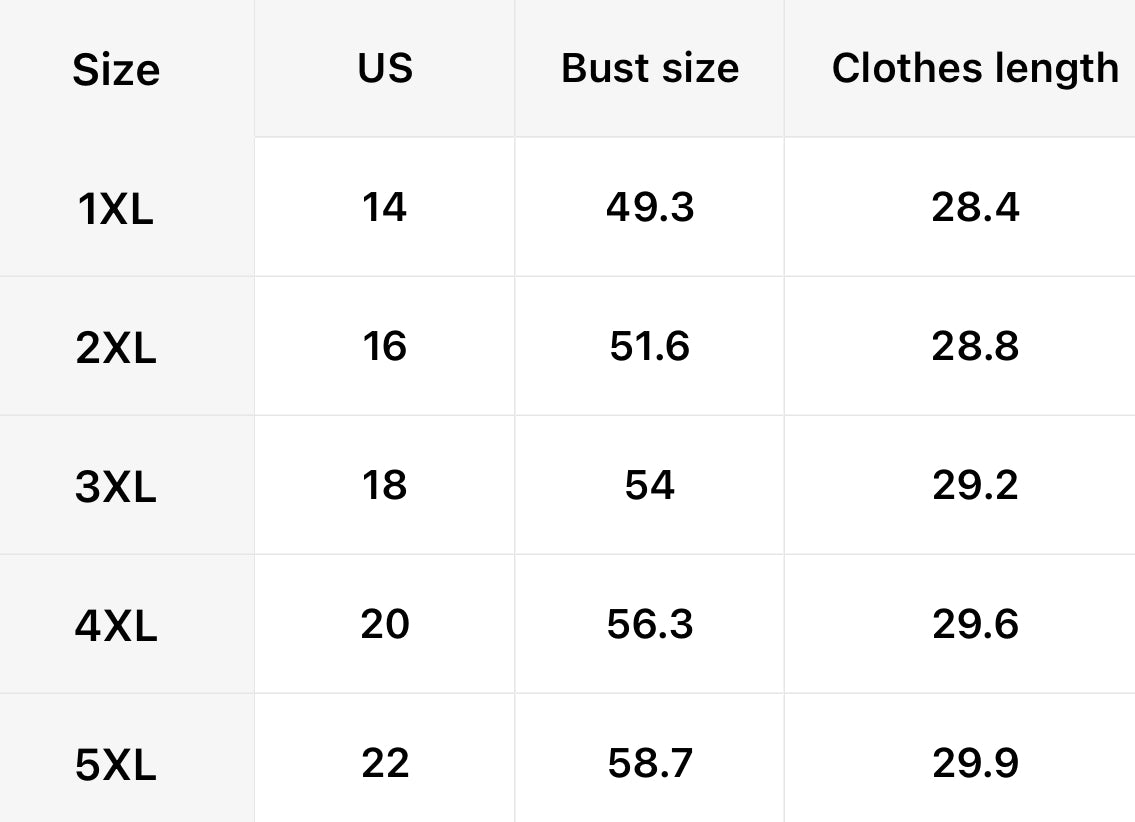Select bust size 54 value
This screenshot has height=822, width=1135.
[650, 485]
